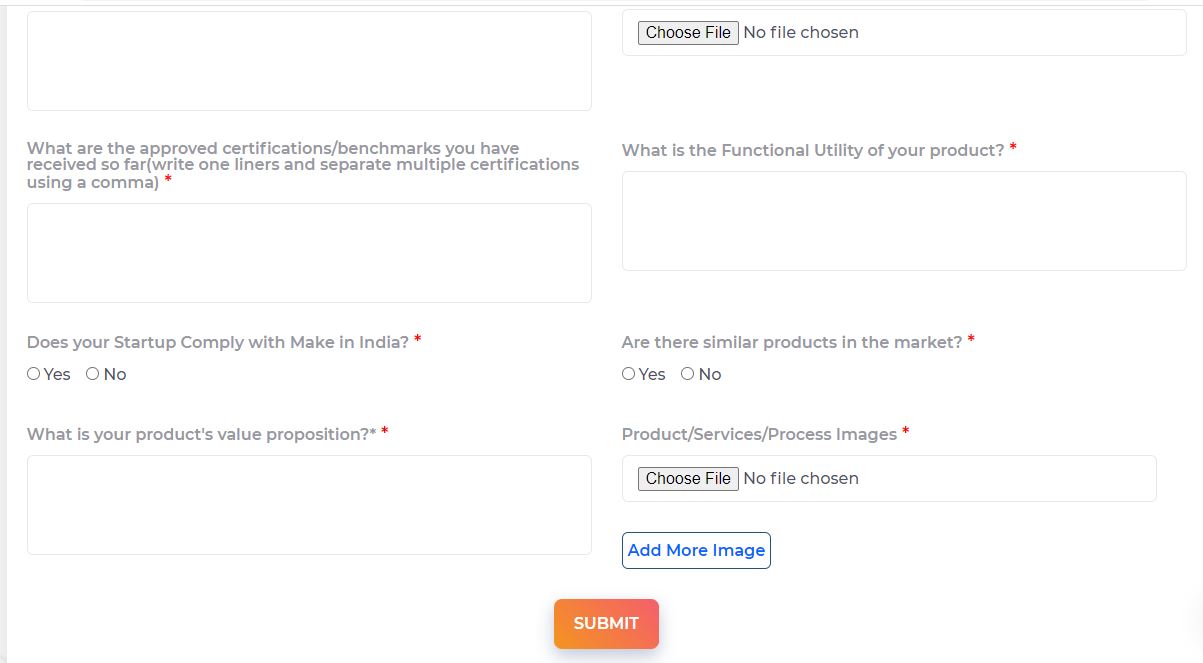Focus the Functional Utility text area

pos(904,221)
